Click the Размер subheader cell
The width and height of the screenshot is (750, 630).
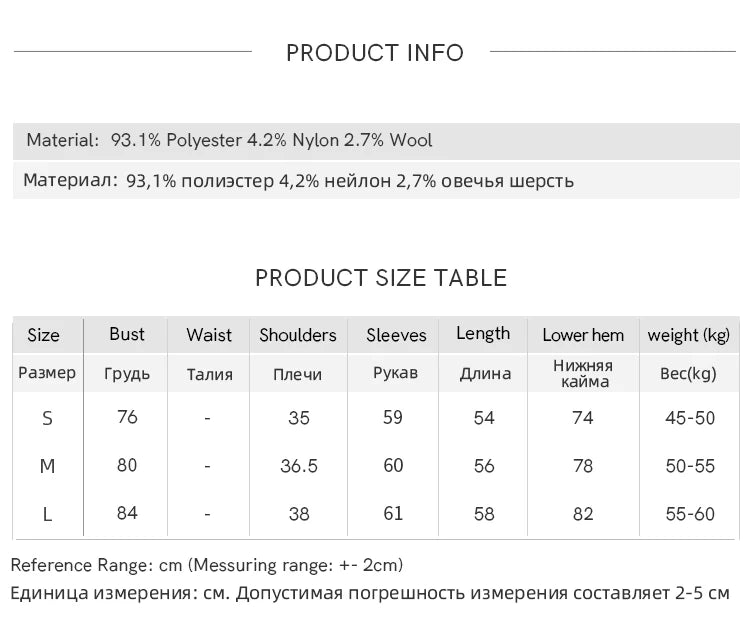coord(47,373)
